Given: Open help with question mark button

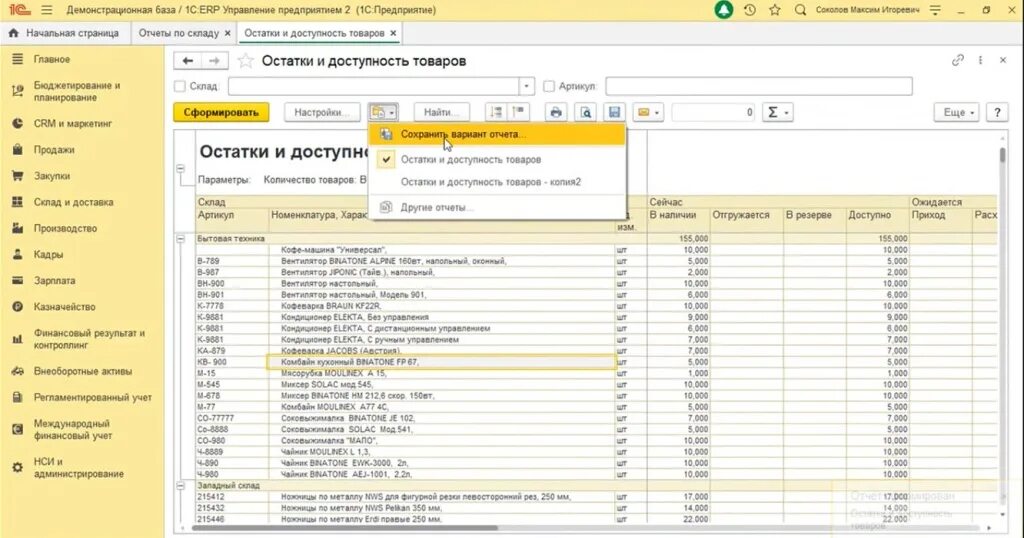Looking at the screenshot, I should click(997, 112).
